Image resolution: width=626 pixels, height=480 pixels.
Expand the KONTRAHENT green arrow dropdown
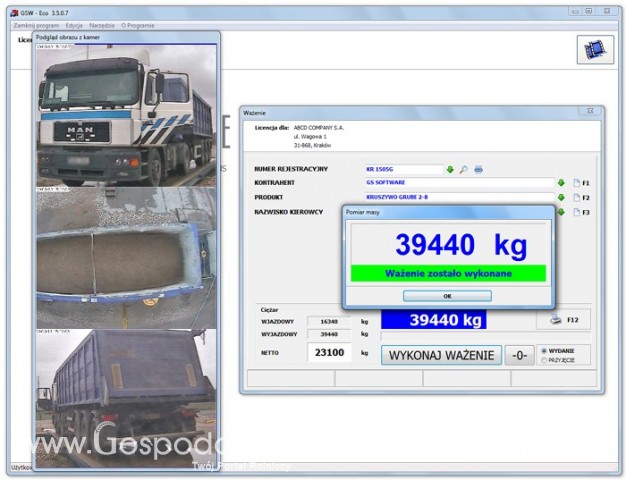[561, 183]
